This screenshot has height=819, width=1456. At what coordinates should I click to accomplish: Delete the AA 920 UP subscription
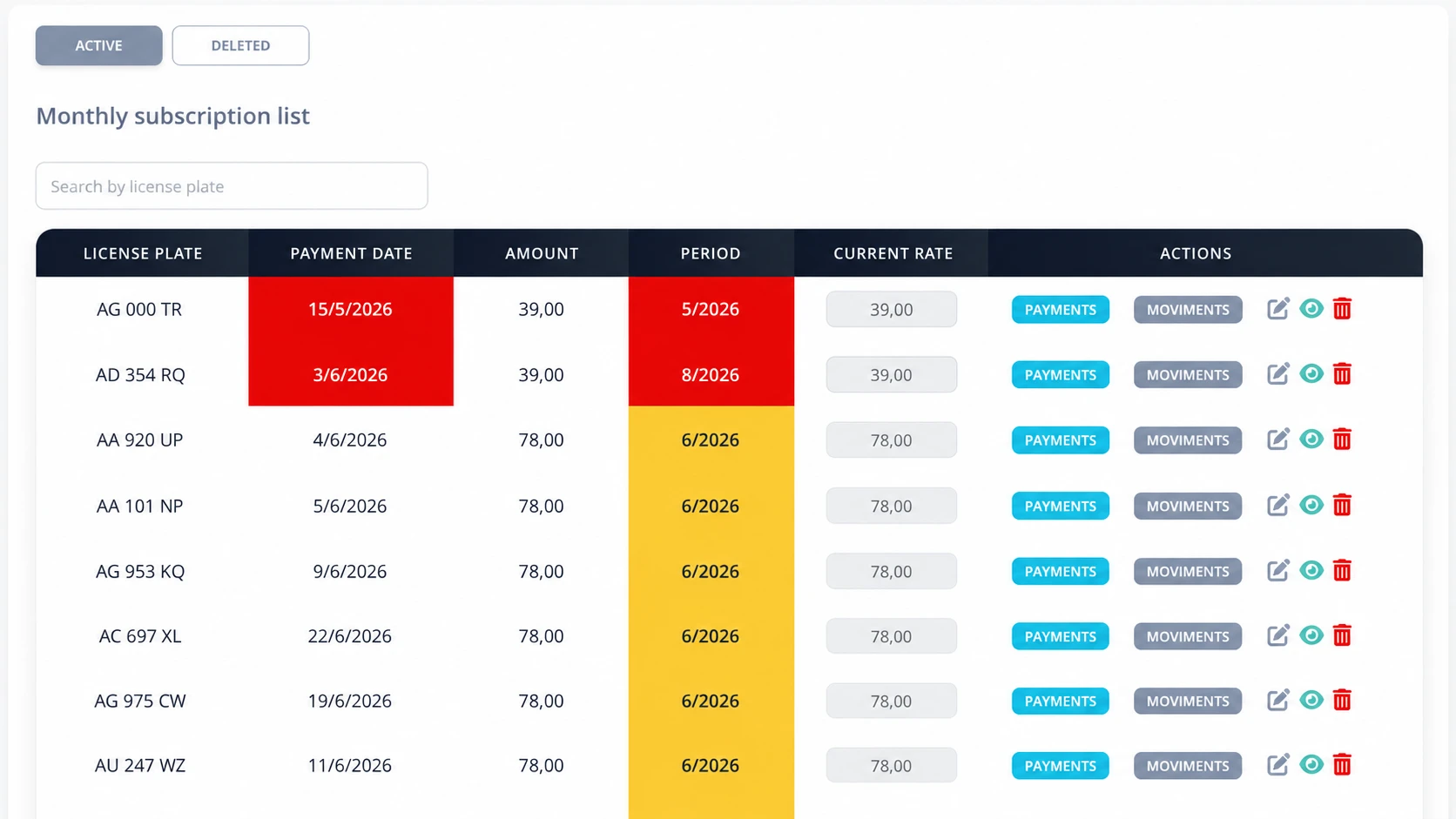pos(1342,440)
